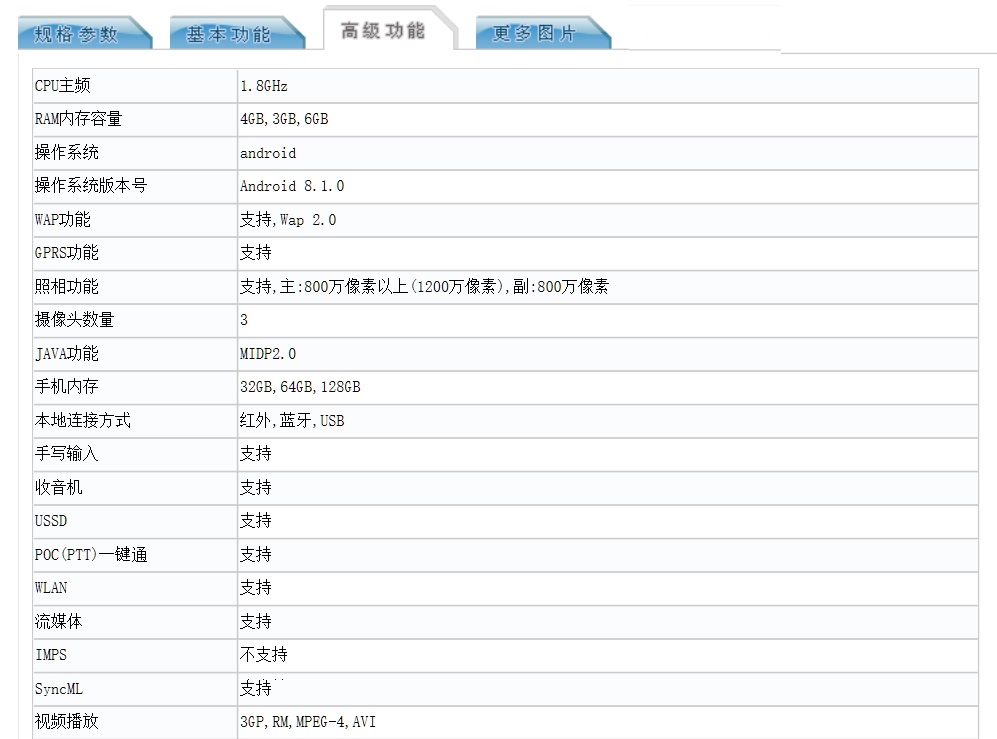
Task: Select 支持 in the USSD row
Action: click(256, 520)
